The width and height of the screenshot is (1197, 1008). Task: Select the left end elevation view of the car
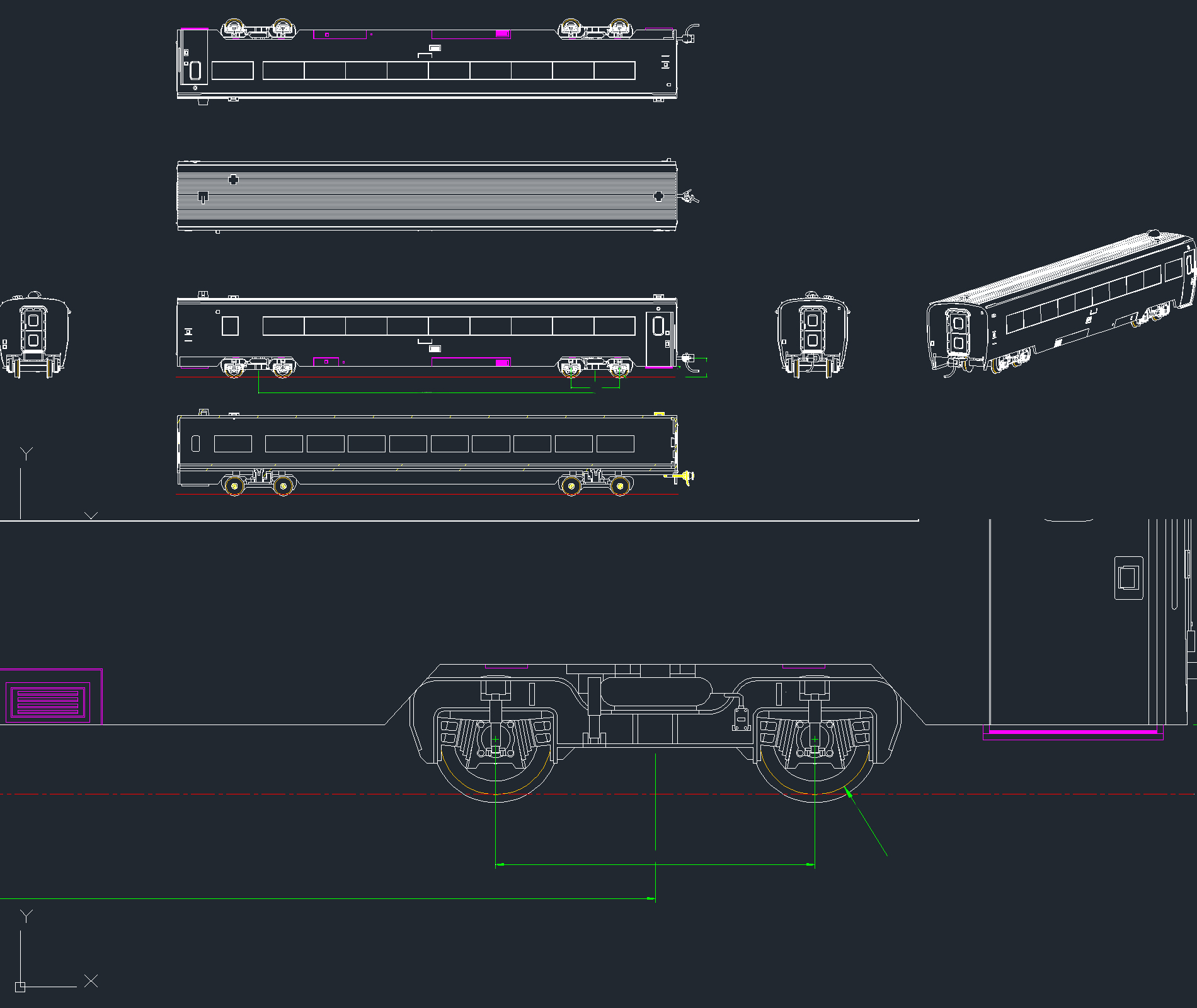coord(35,335)
